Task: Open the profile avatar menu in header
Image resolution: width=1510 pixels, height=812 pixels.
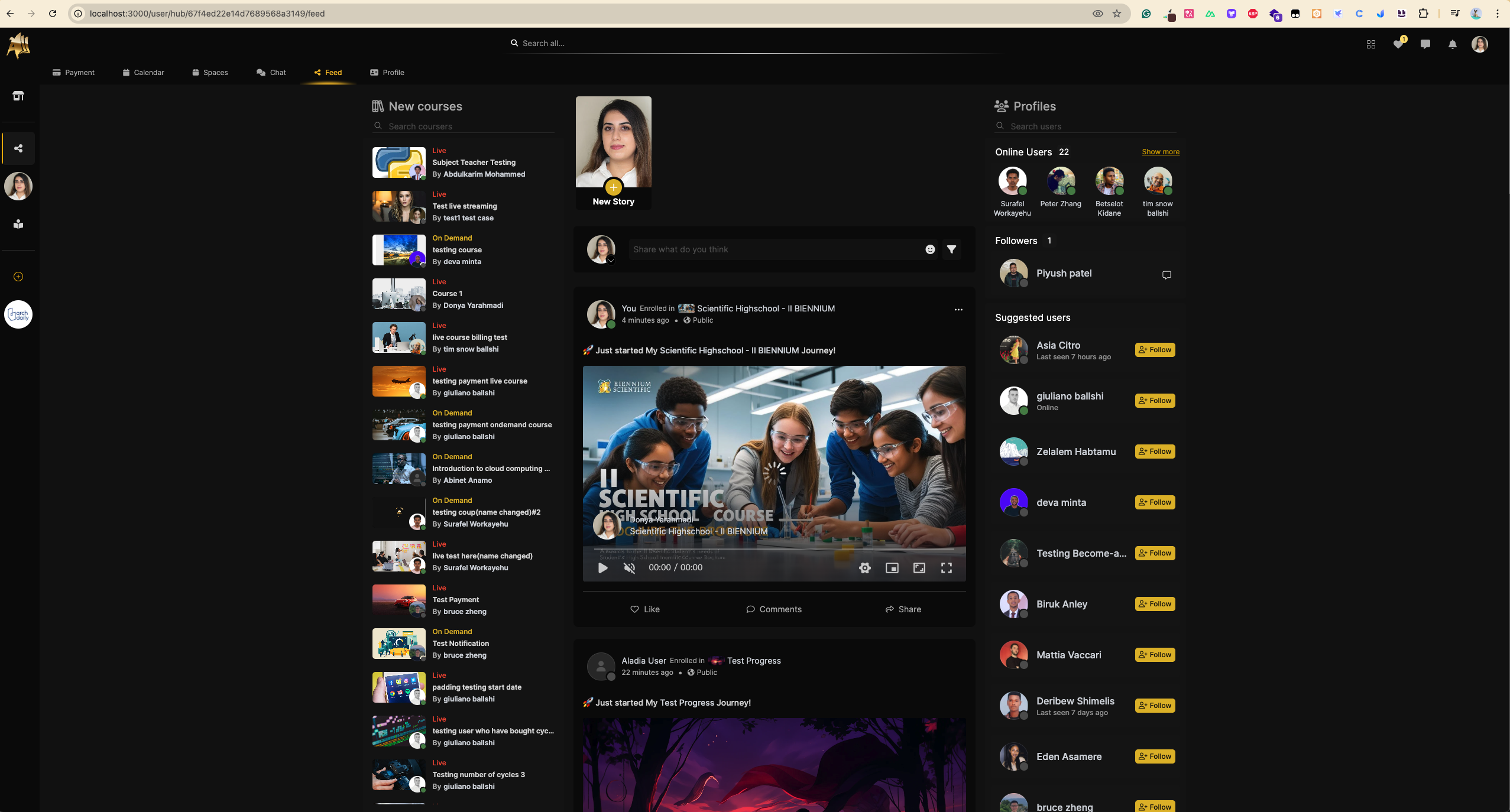Action: tap(1479, 44)
